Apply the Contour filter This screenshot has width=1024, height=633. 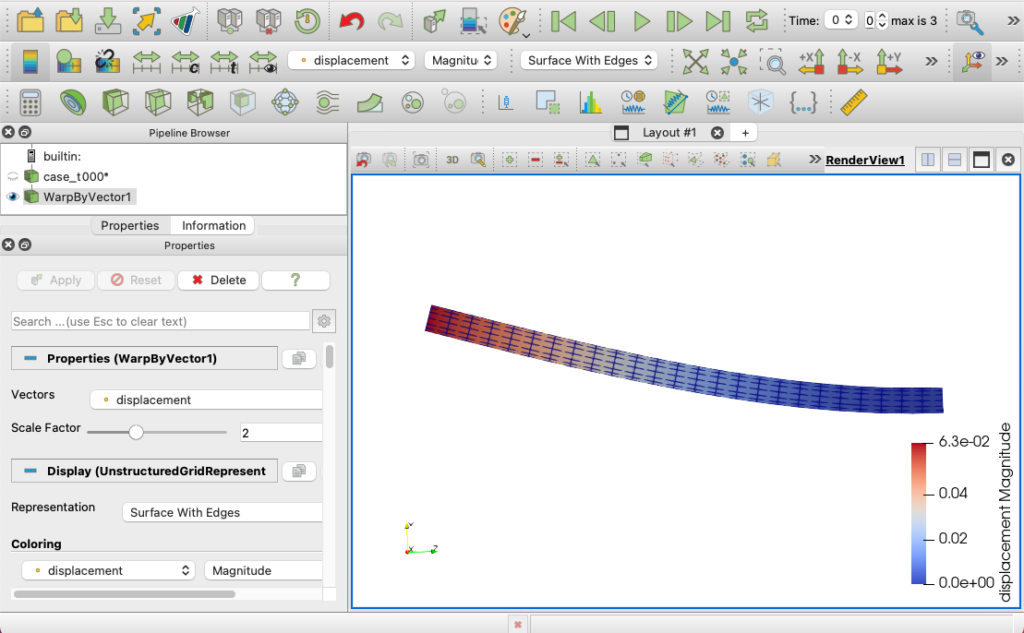(x=72, y=103)
